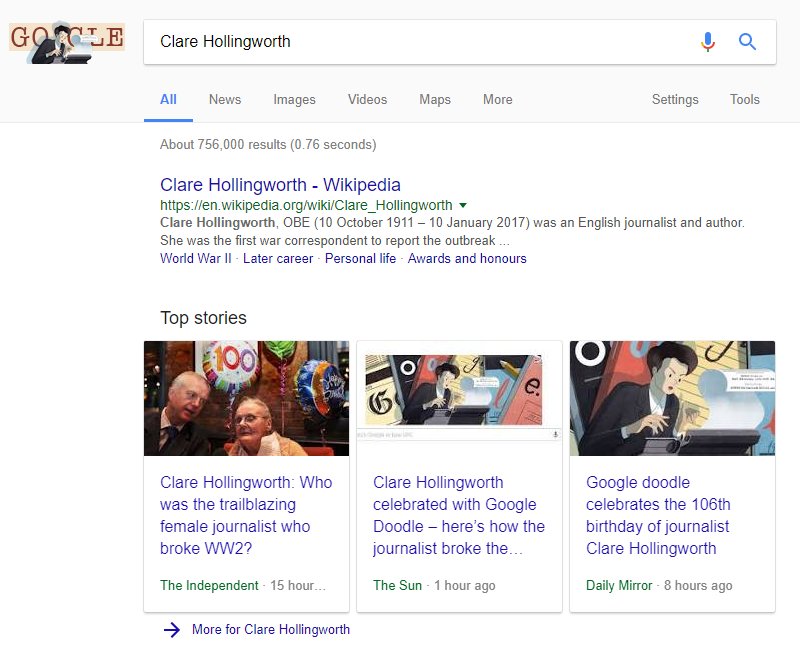Screen dimensions: 800x655
Task: Click the 'About 756,000 results' stats text
Action: click(268, 145)
